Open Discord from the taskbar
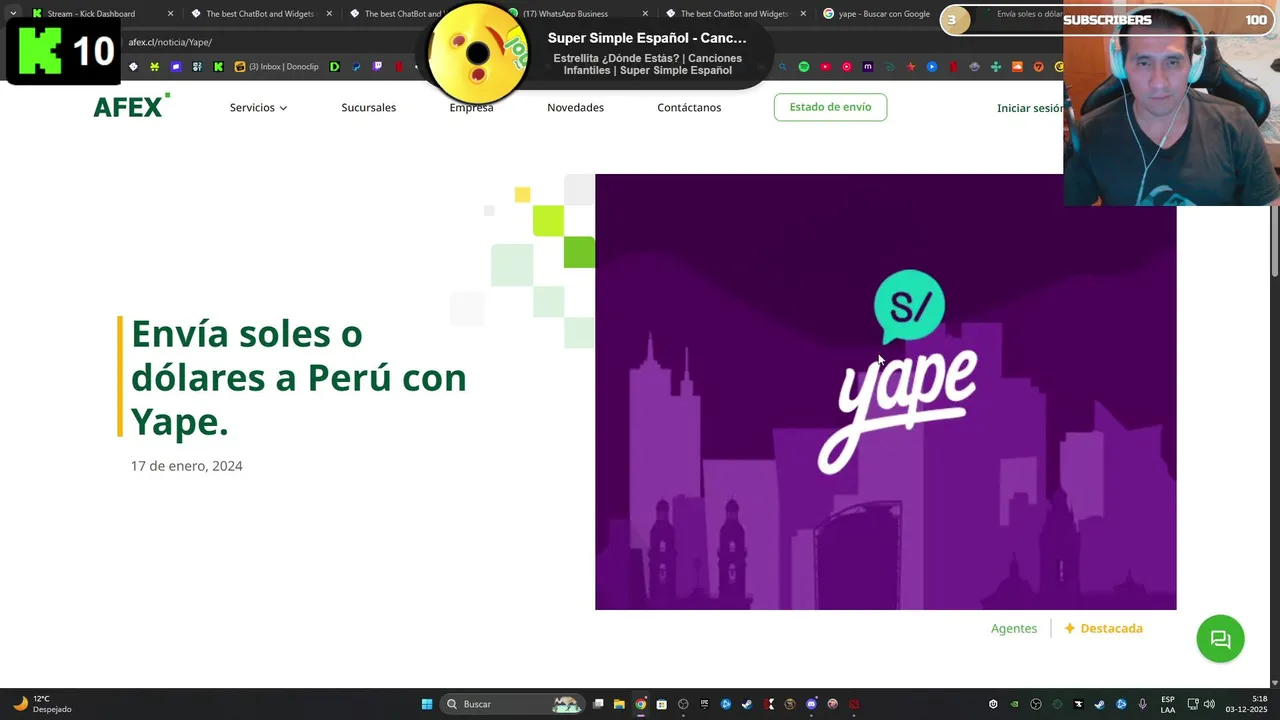The width and height of the screenshot is (1280, 720). pyautogui.click(x=812, y=704)
